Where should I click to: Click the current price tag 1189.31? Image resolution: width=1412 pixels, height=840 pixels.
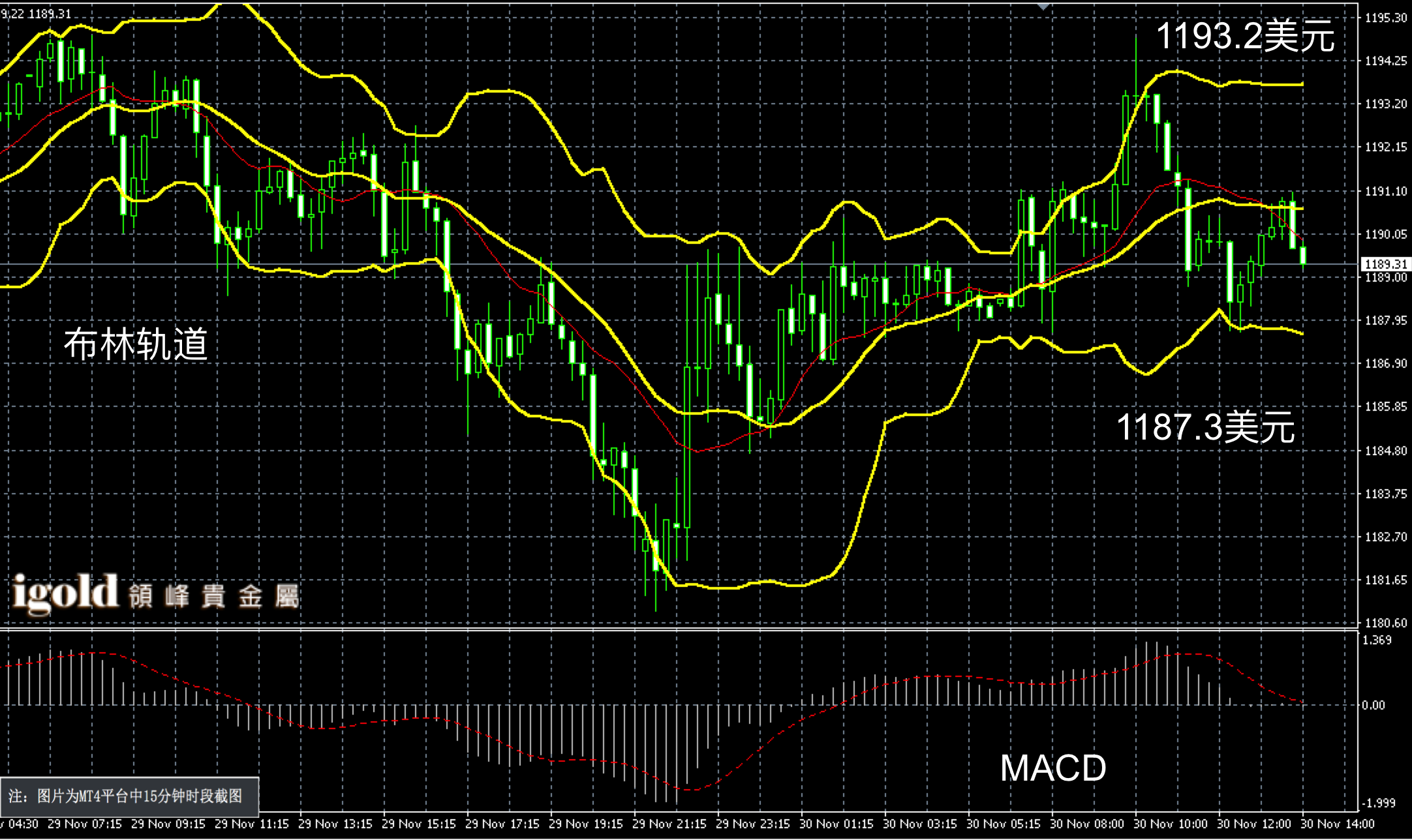(x=1386, y=264)
